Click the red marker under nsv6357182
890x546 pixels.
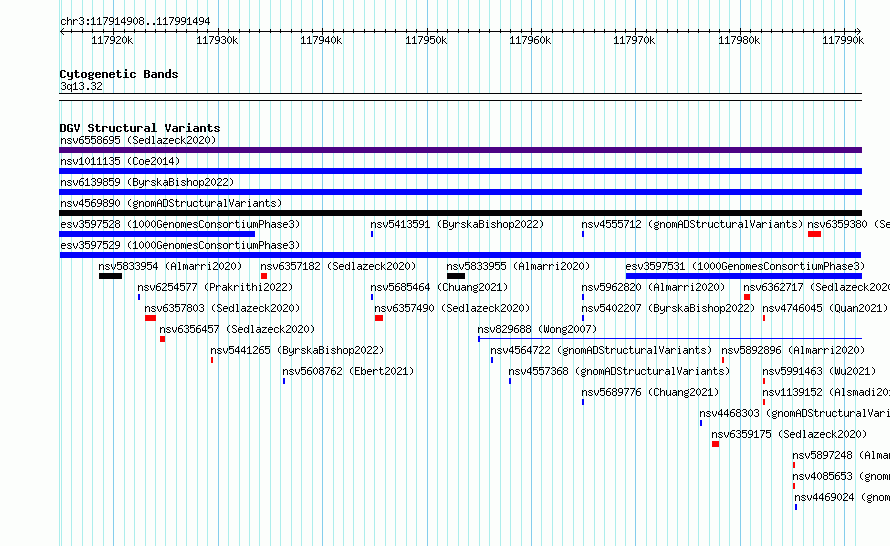[264, 276]
